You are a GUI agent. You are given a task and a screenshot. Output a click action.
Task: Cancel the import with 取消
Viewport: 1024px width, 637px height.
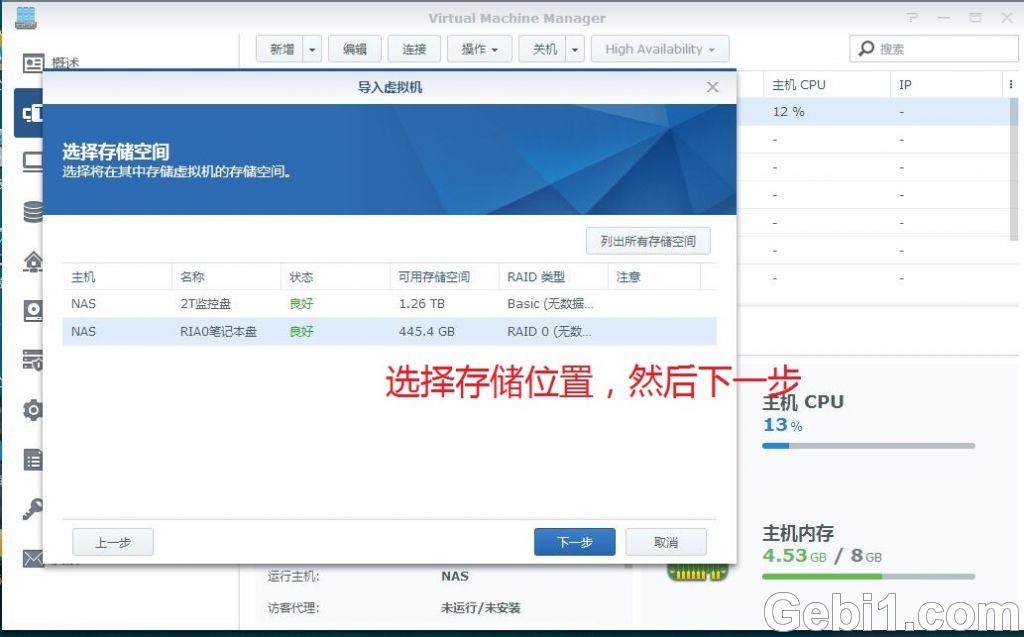(665, 541)
